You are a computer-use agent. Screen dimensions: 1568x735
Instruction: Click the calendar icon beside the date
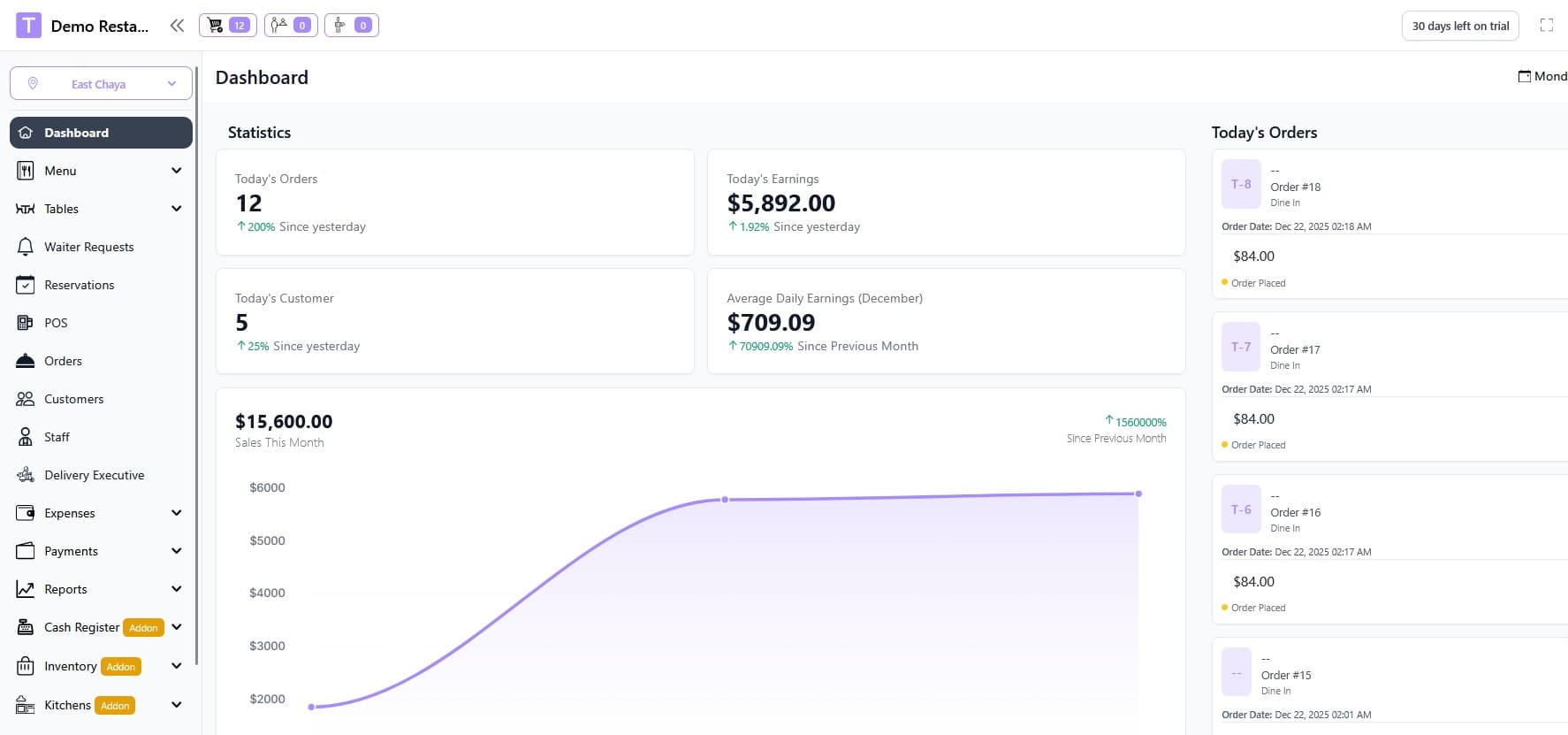click(1524, 76)
